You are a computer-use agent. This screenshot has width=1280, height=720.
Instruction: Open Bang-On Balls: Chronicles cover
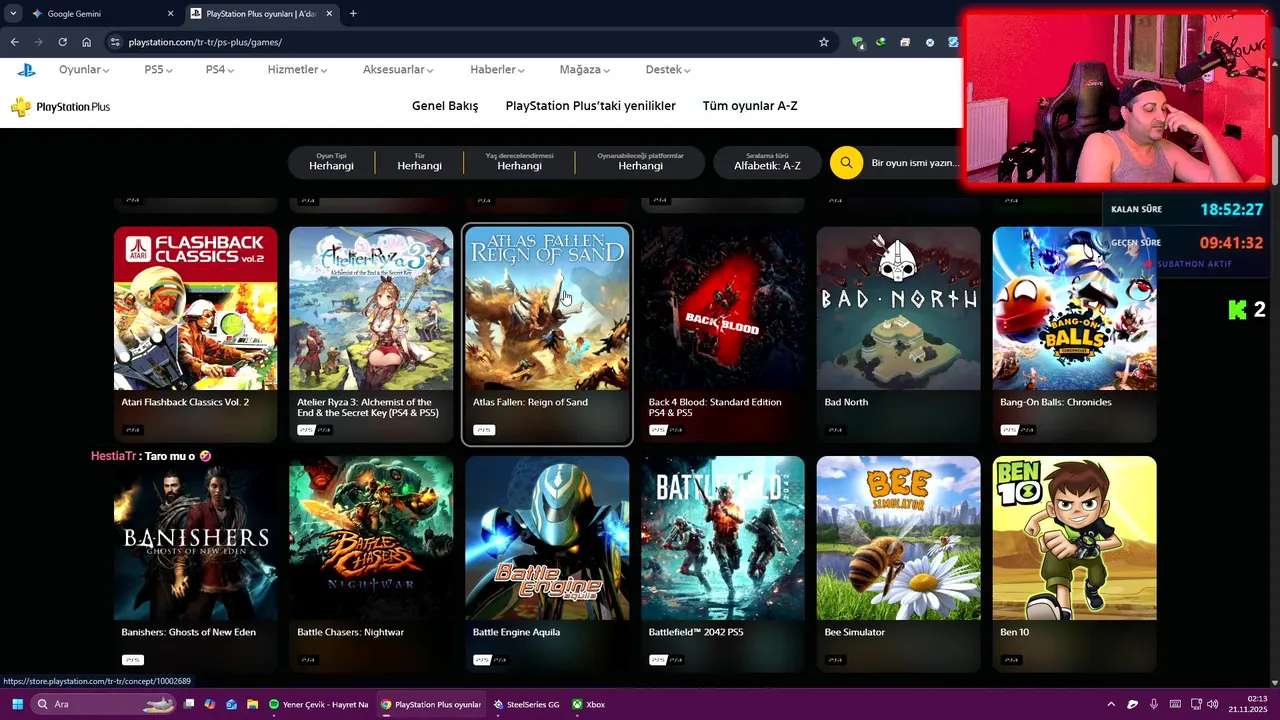coord(1075,308)
